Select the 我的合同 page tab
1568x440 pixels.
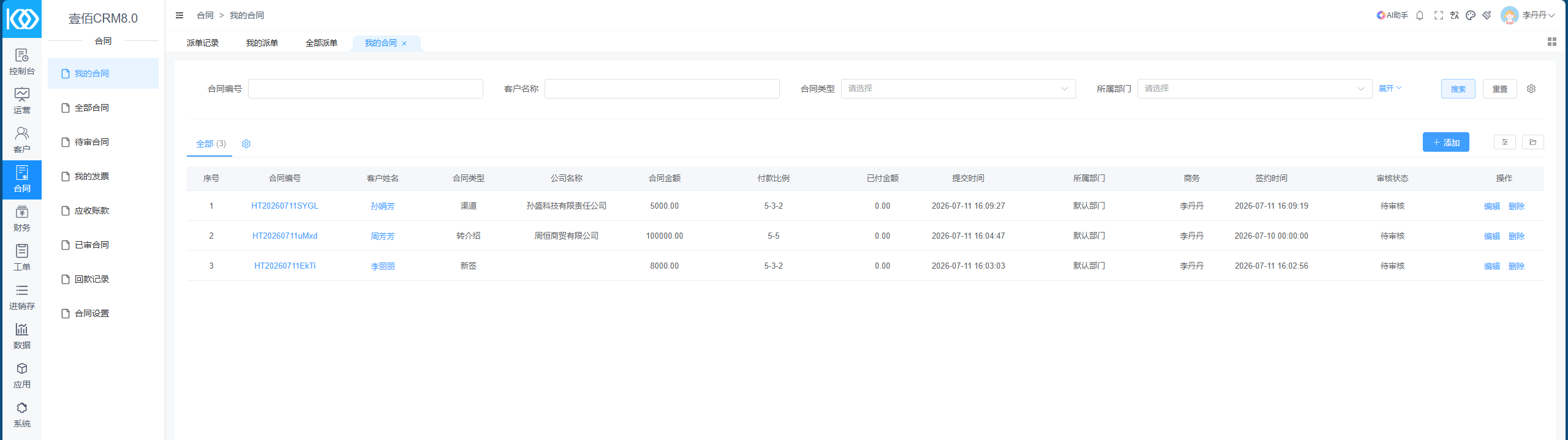coord(381,43)
